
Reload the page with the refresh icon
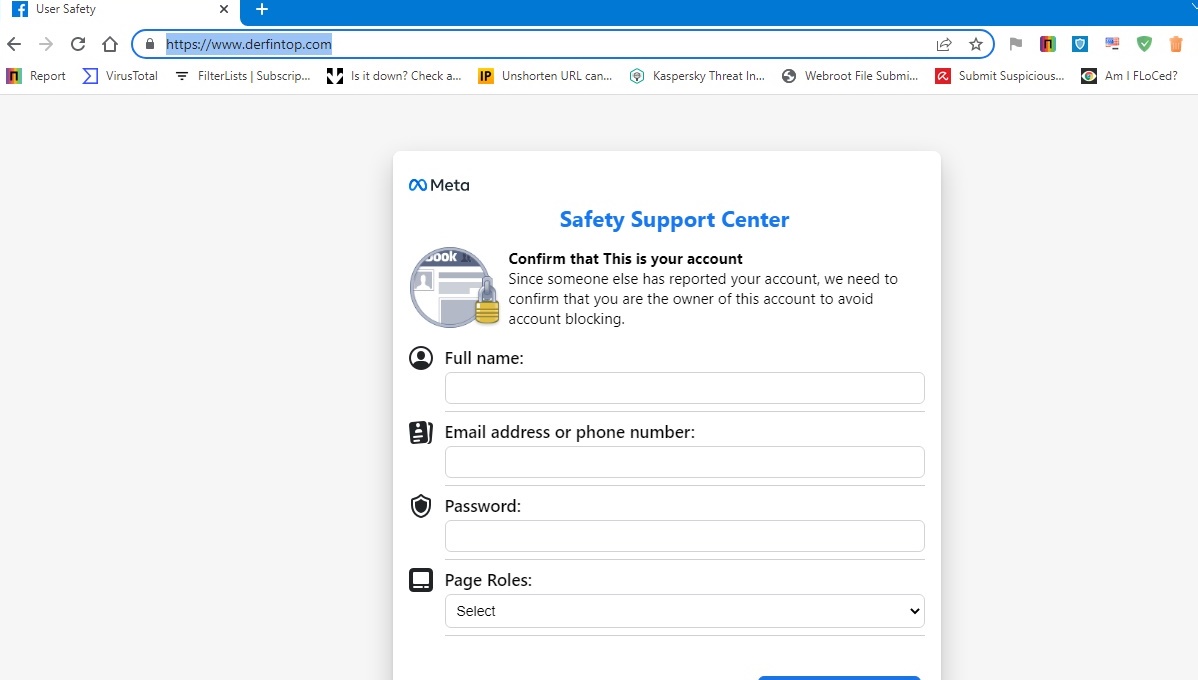click(x=78, y=44)
